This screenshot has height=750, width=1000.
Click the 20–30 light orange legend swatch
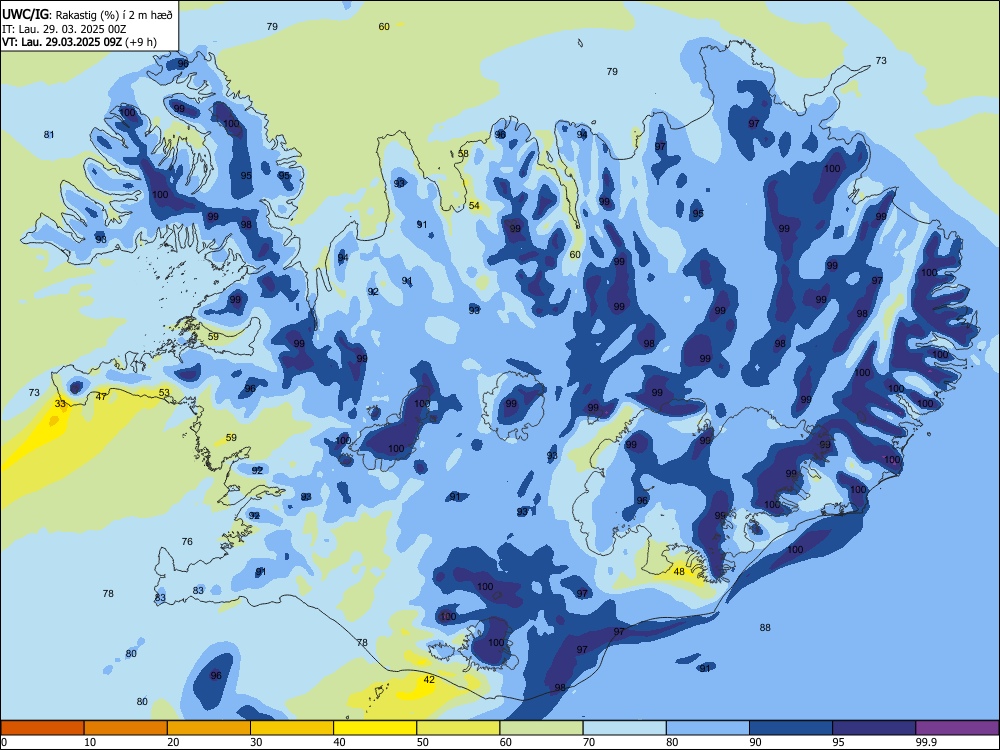click(x=209, y=728)
